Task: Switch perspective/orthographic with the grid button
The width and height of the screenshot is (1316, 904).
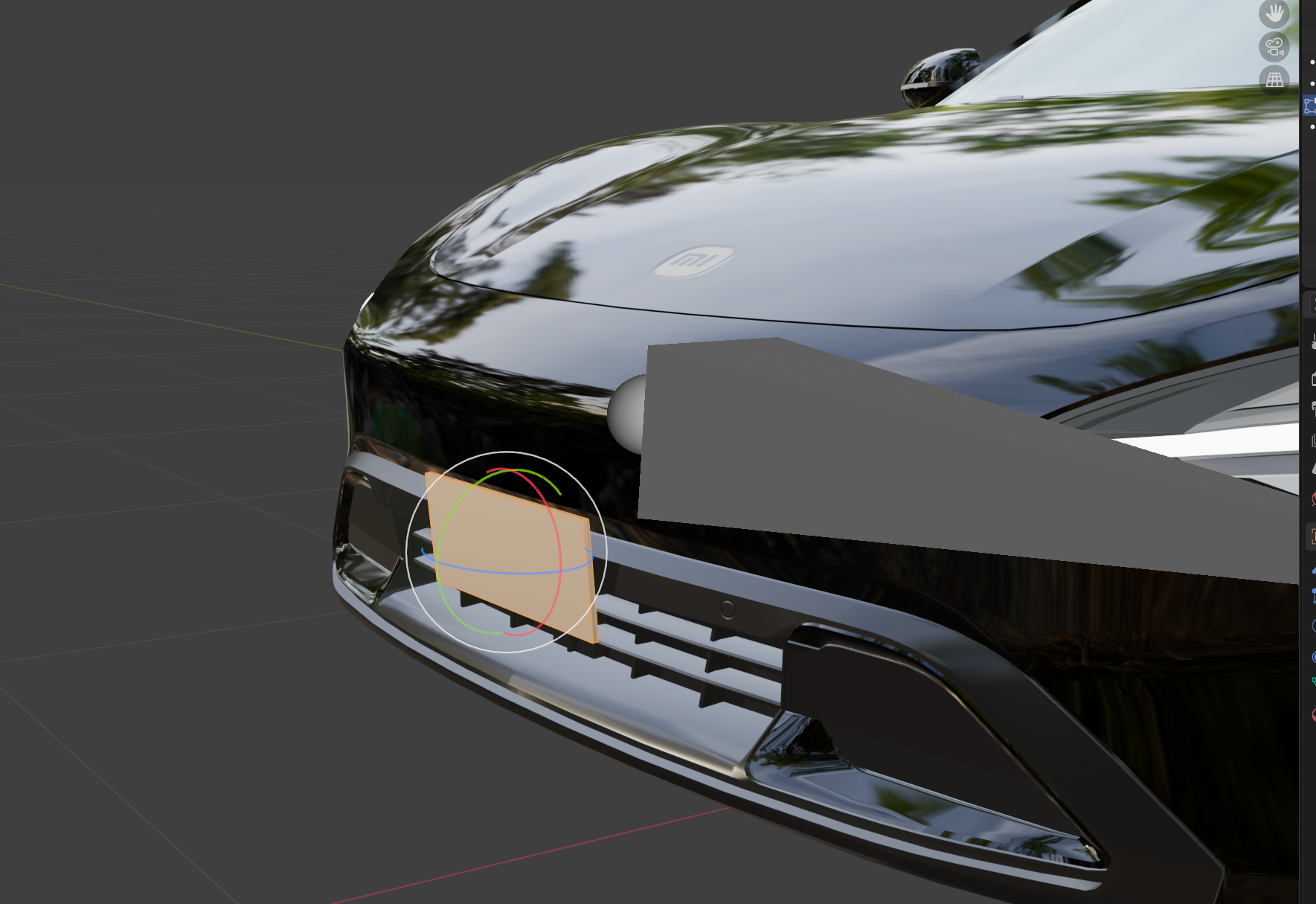Action: point(1274,79)
